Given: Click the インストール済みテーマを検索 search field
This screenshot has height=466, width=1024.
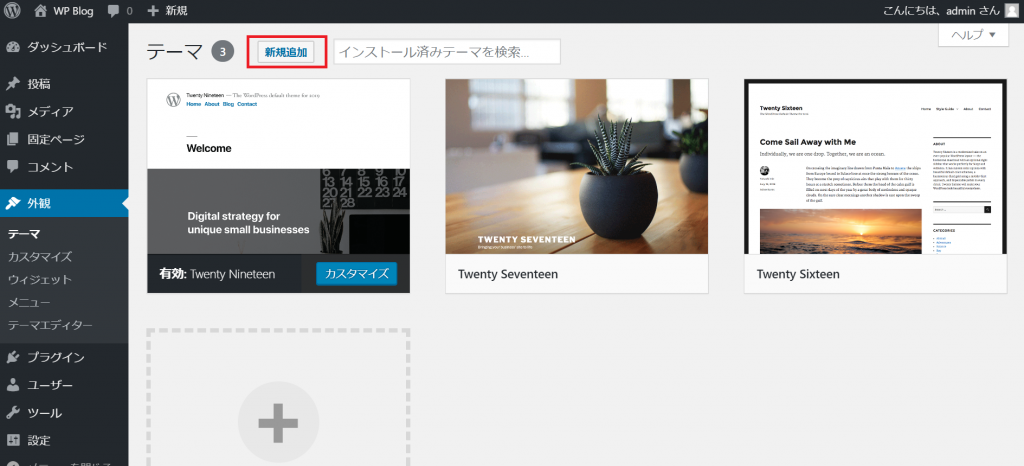Looking at the screenshot, I should [446, 51].
